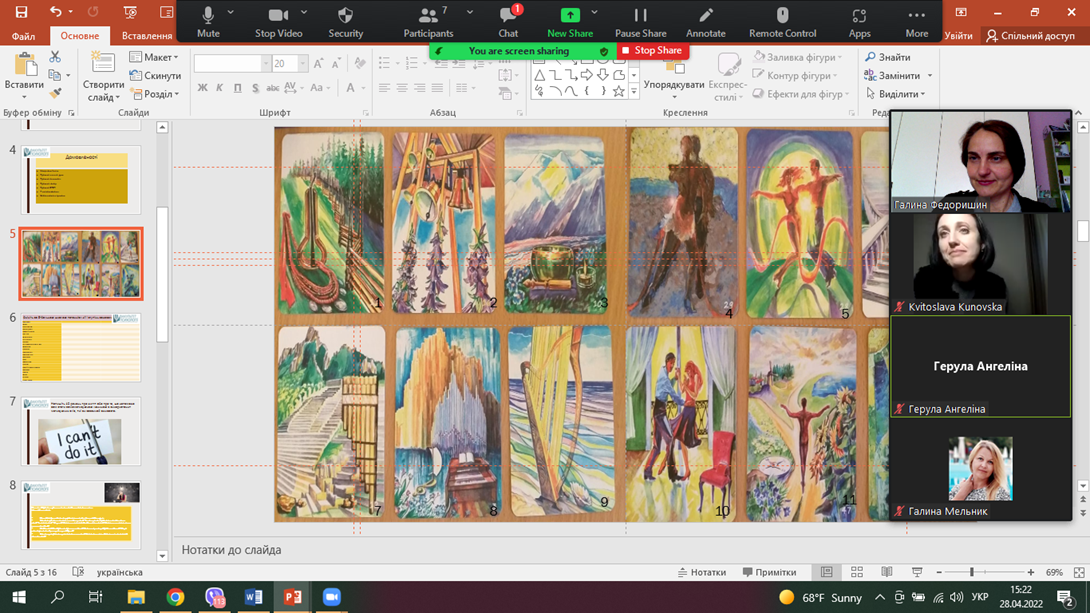Screen dimensions: 1090x613
Task: Click the Annotate pencil tool
Action: click(x=705, y=22)
